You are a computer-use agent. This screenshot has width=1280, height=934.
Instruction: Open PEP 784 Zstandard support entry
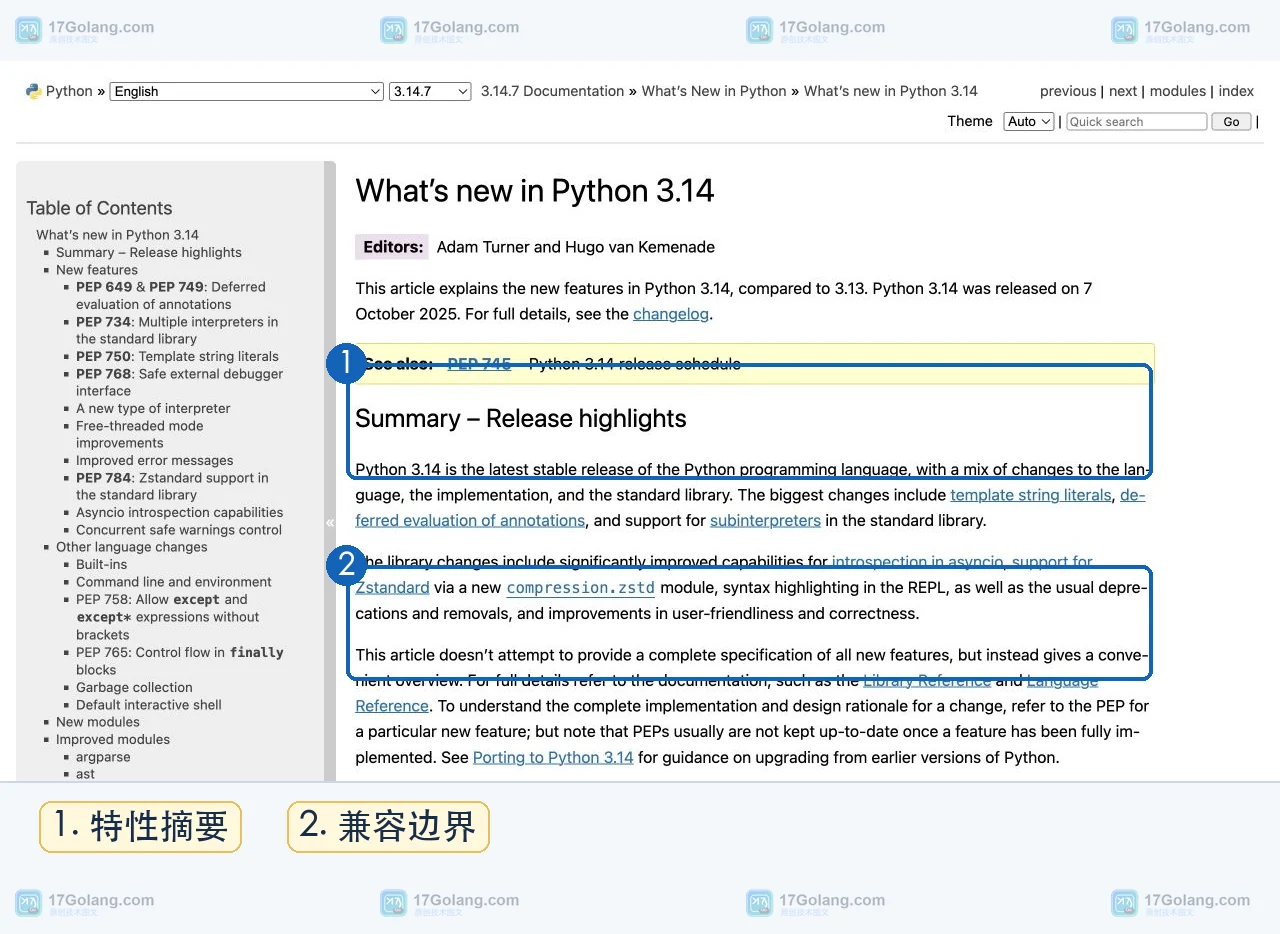click(x=172, y=487)
